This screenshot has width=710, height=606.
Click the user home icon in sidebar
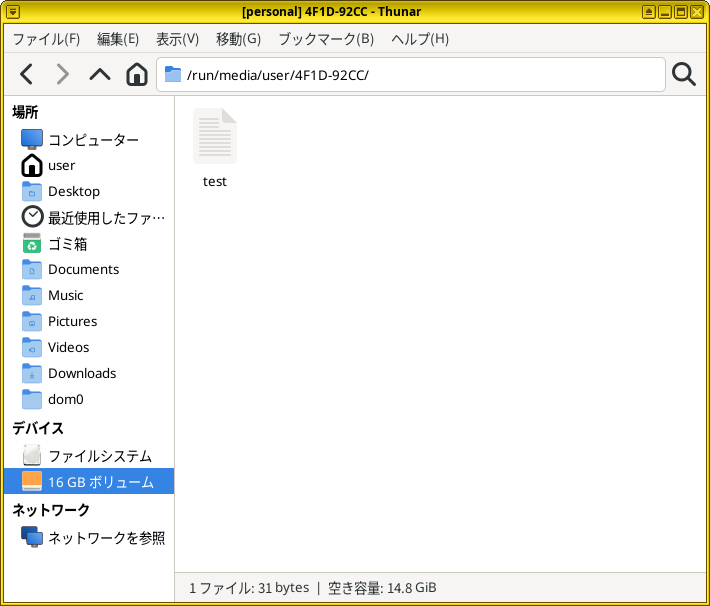(32, 165)
